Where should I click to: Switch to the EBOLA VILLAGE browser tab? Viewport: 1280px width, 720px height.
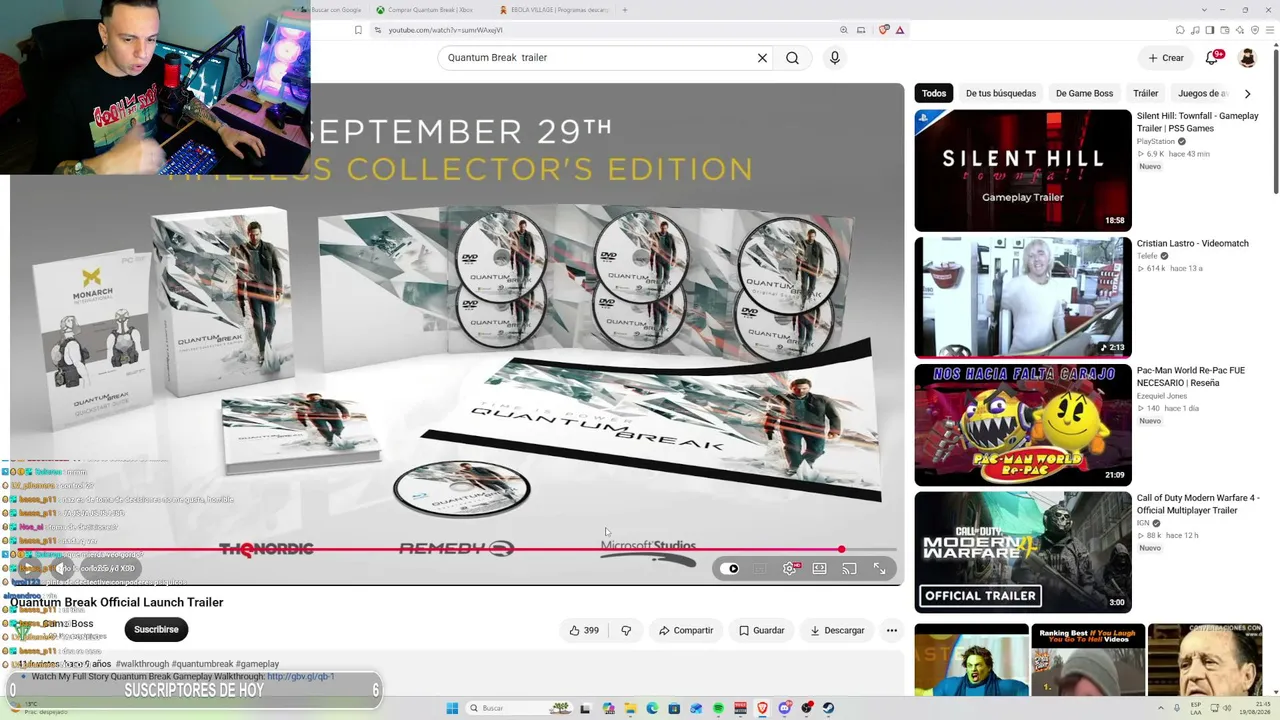[x=553, y=10]
